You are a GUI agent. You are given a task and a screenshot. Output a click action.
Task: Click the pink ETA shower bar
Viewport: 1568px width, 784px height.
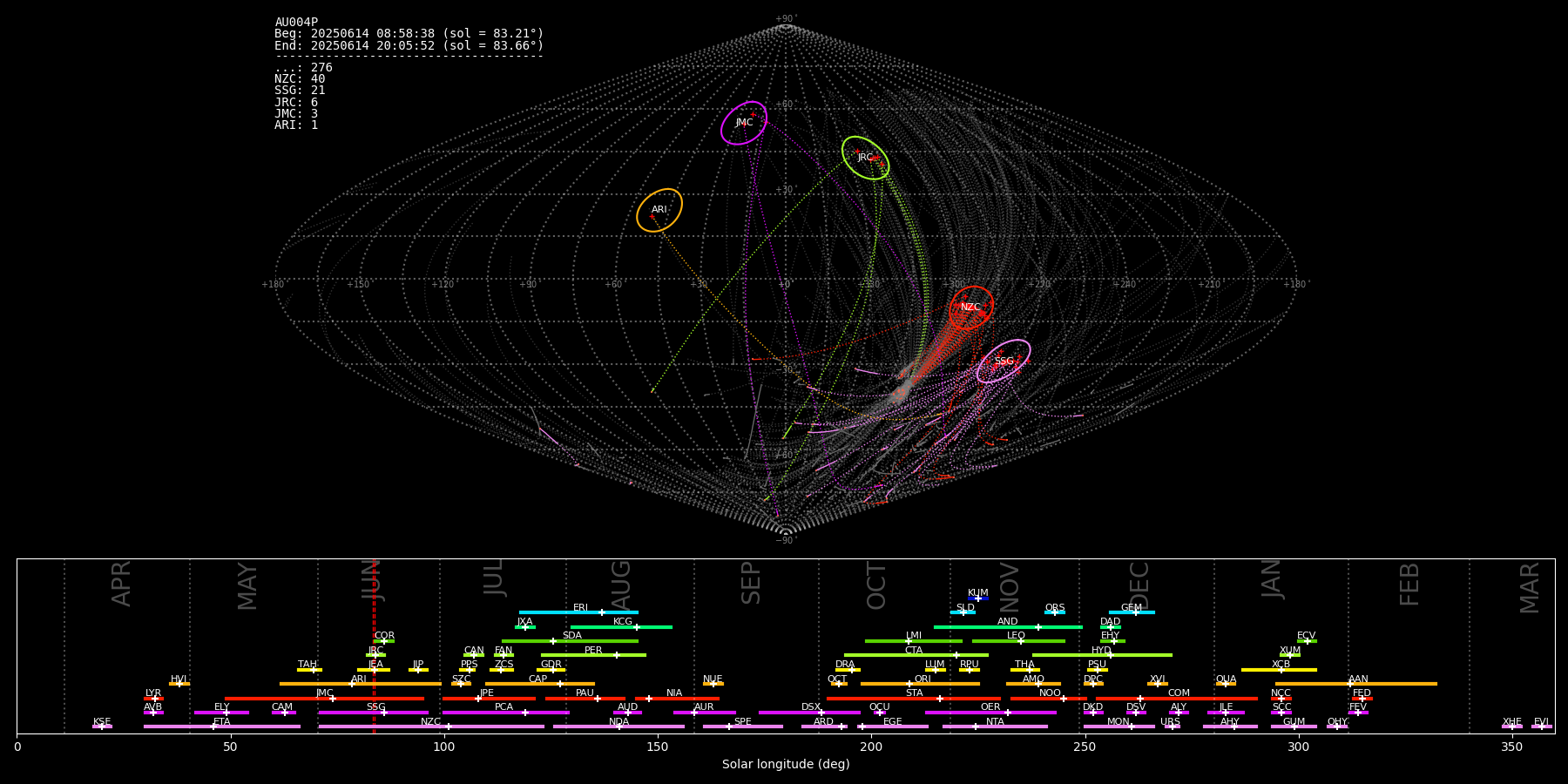coord(221,726)
